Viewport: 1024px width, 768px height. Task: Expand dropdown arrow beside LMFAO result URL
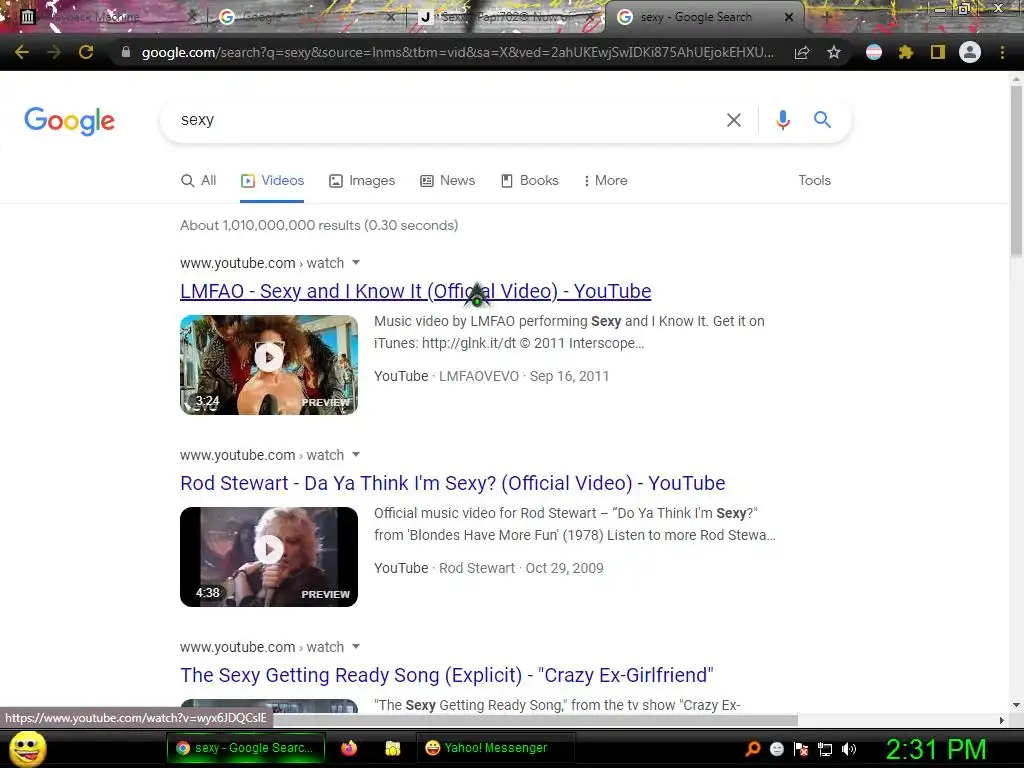click(x=356, y=263)
